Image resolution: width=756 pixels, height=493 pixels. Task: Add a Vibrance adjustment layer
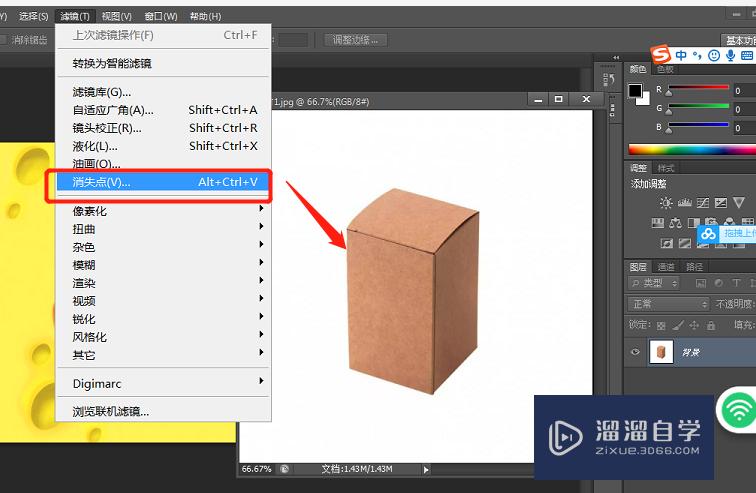(x=739, y=202)
